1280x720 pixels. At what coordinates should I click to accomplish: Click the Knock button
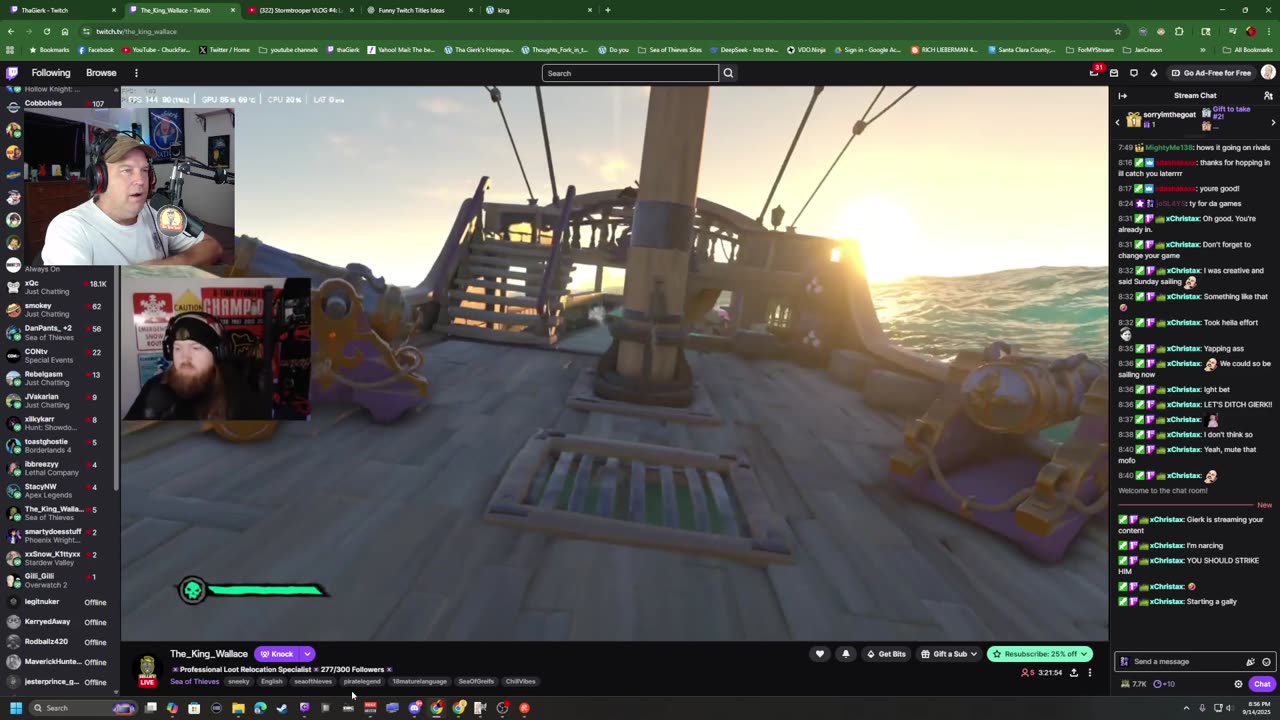pyautogui.click(x=277, y=654)
